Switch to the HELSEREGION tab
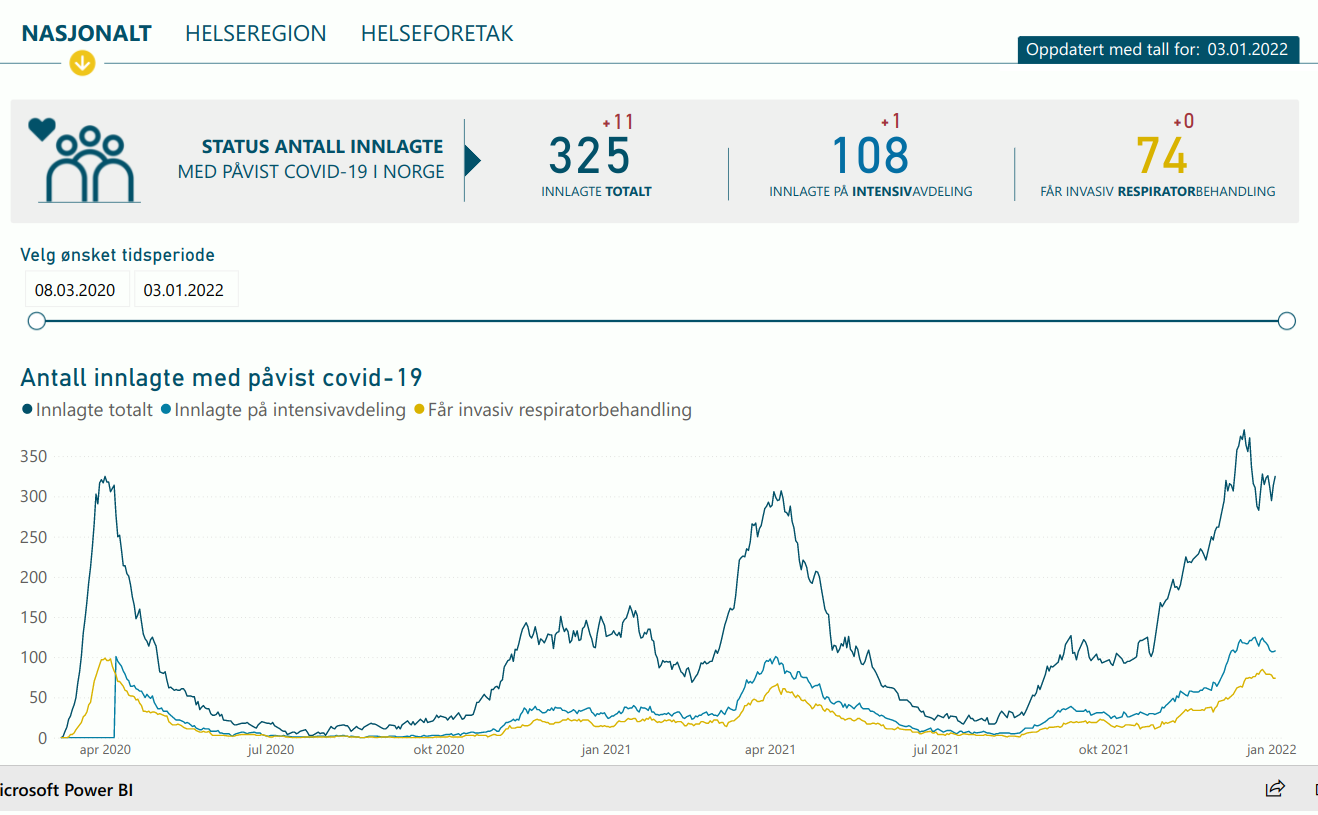The image size is (1318, 815). pos(255,33)
